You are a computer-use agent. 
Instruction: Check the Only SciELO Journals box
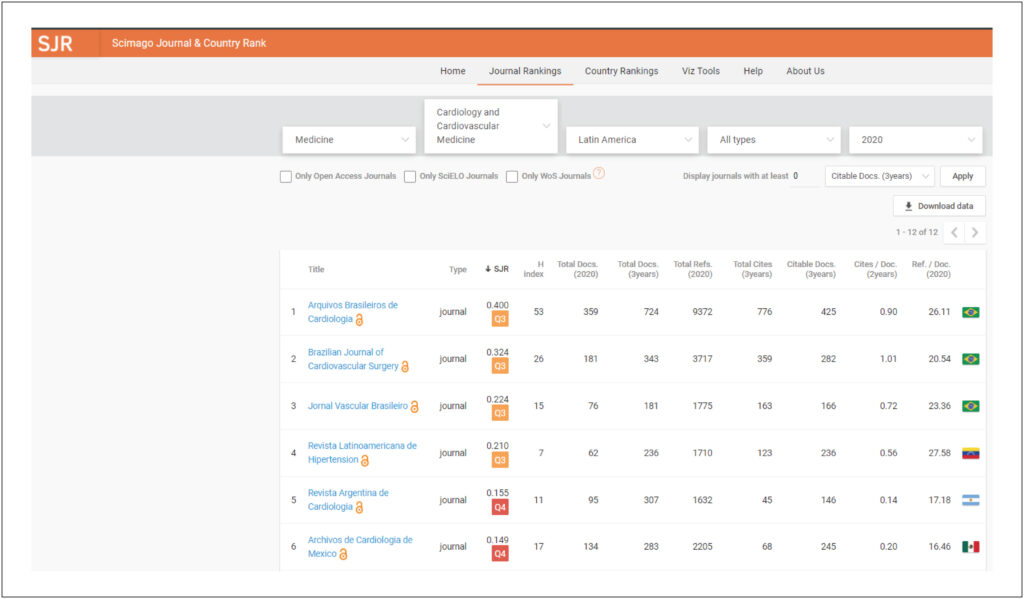409,176
